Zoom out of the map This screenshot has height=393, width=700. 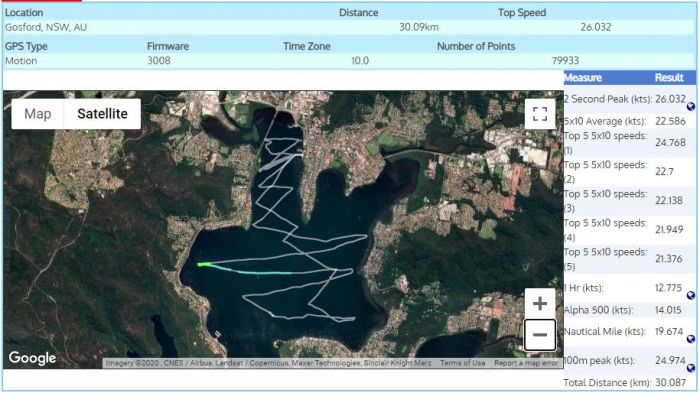[540, 334]
